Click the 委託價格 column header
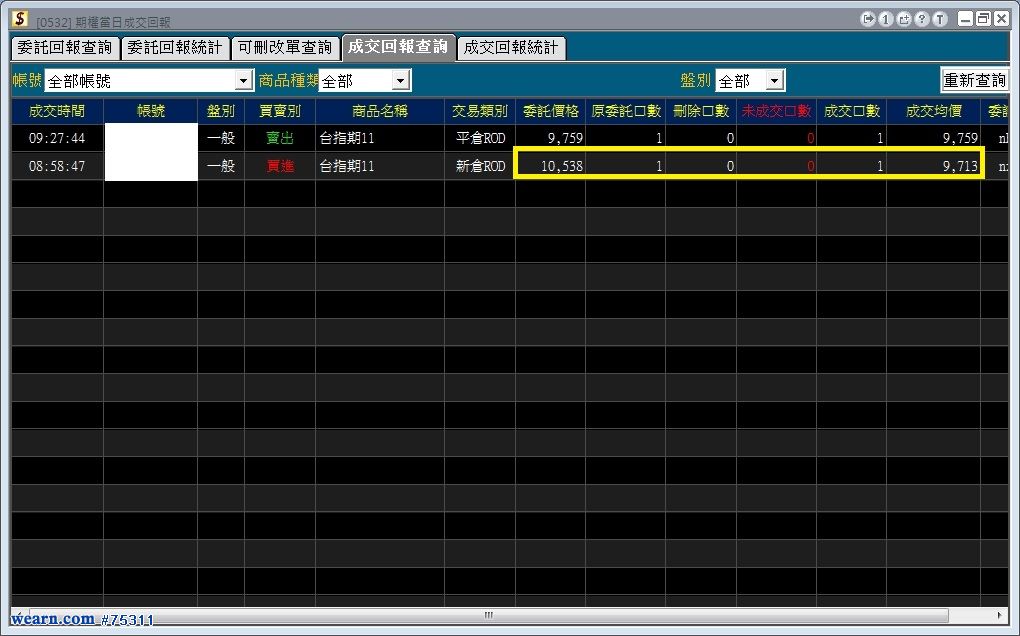 click(551, 111)
